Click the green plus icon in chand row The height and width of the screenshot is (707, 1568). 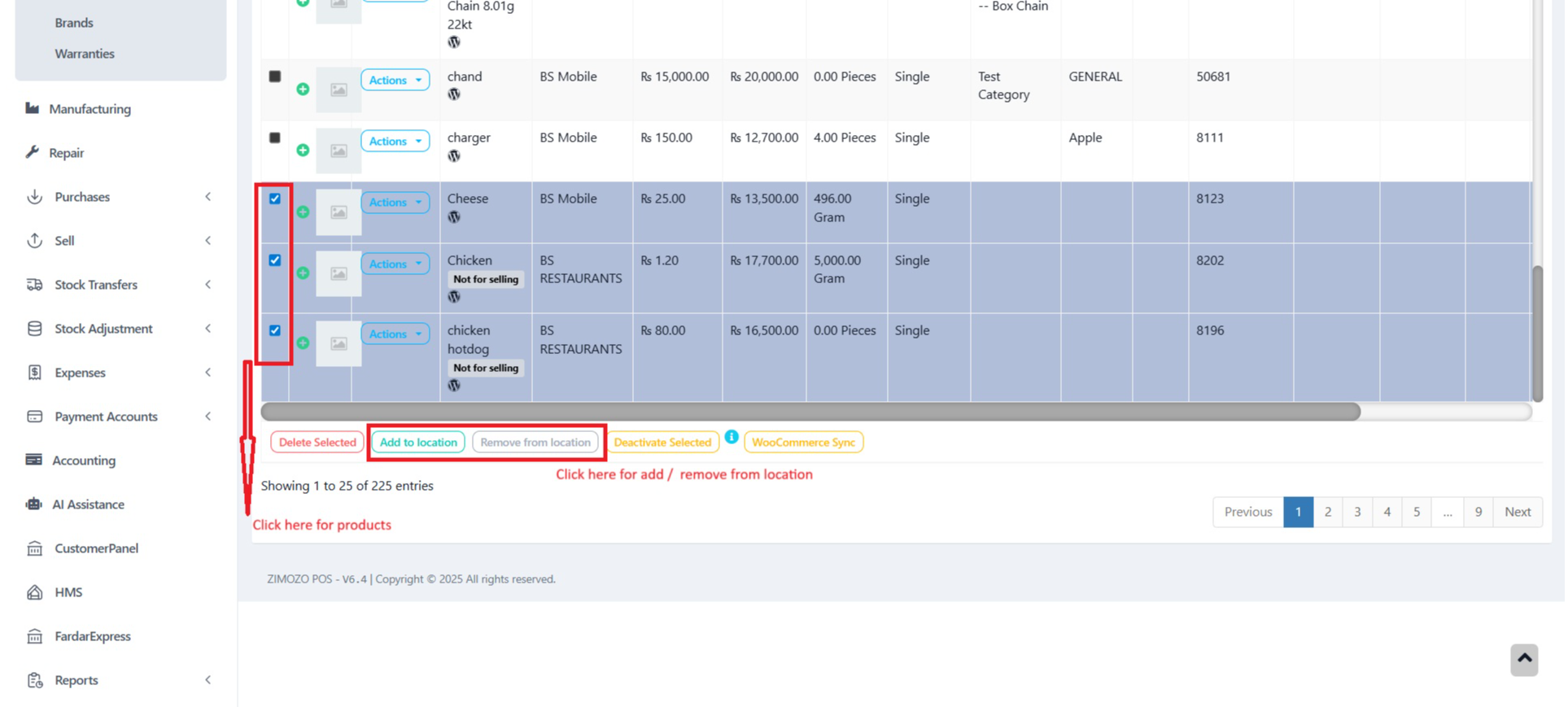tap(303, 89)
